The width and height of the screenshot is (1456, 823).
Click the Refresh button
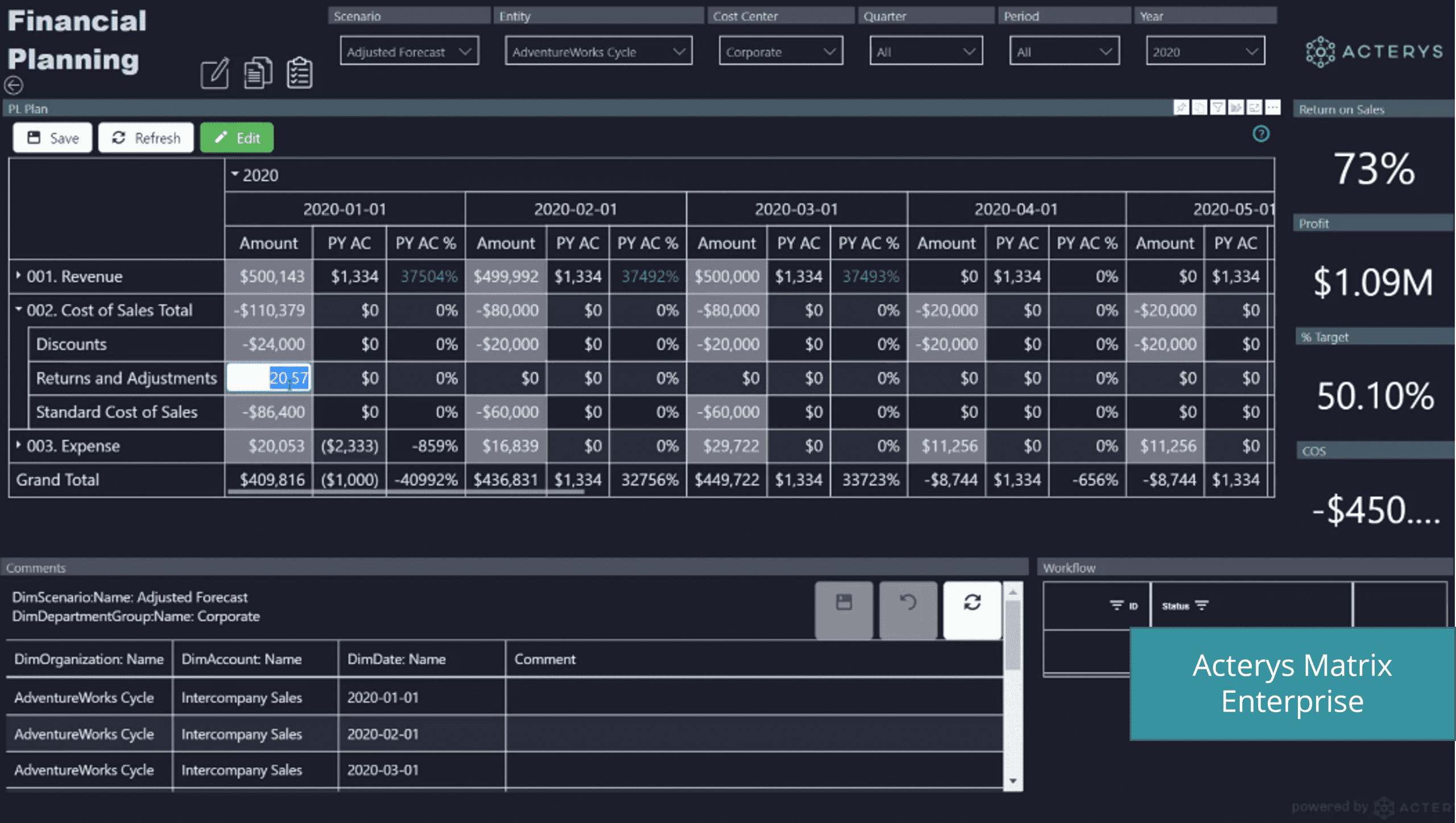146,138
